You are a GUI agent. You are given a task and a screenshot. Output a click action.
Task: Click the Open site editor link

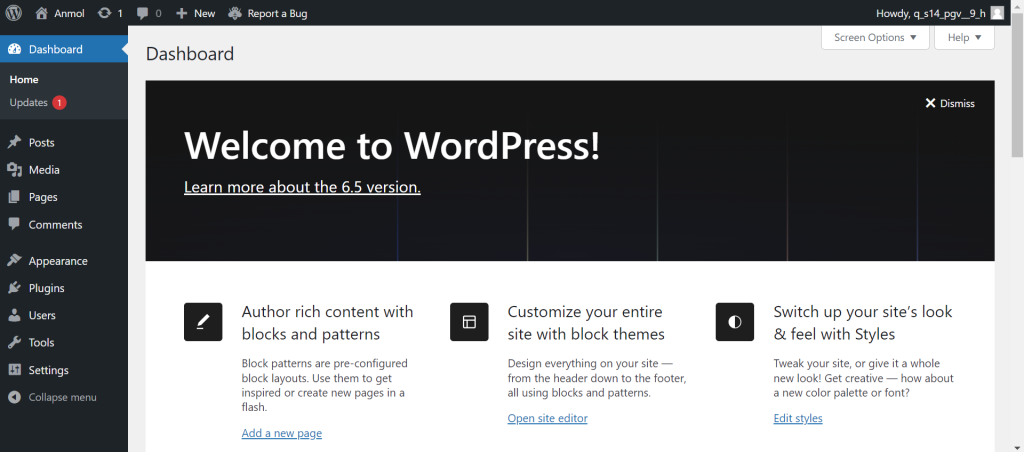click(x=547, y=418)
